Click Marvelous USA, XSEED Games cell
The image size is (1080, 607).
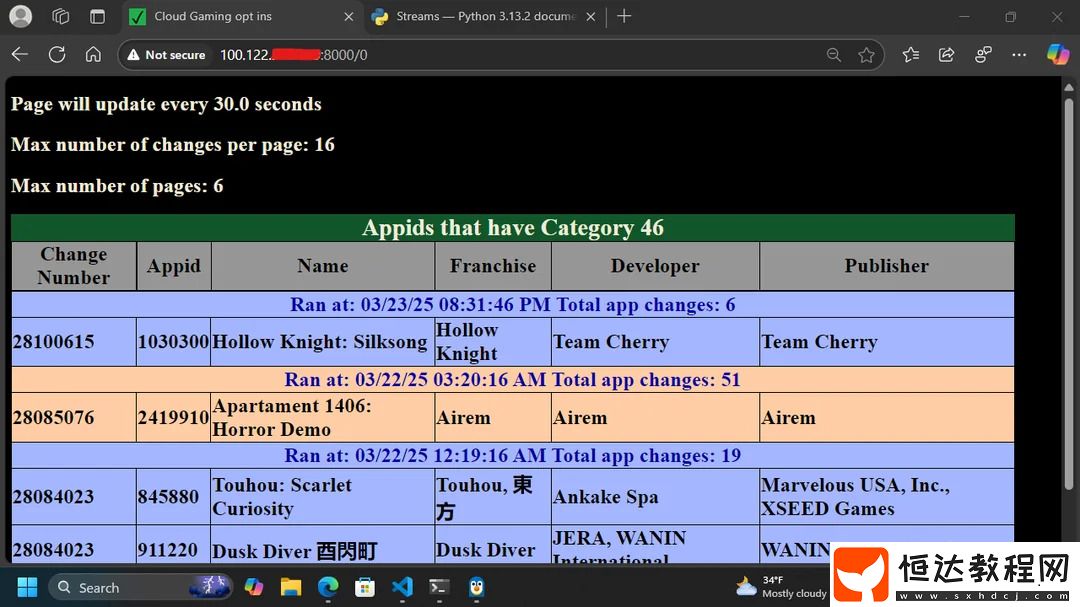[x=886, y=497]
